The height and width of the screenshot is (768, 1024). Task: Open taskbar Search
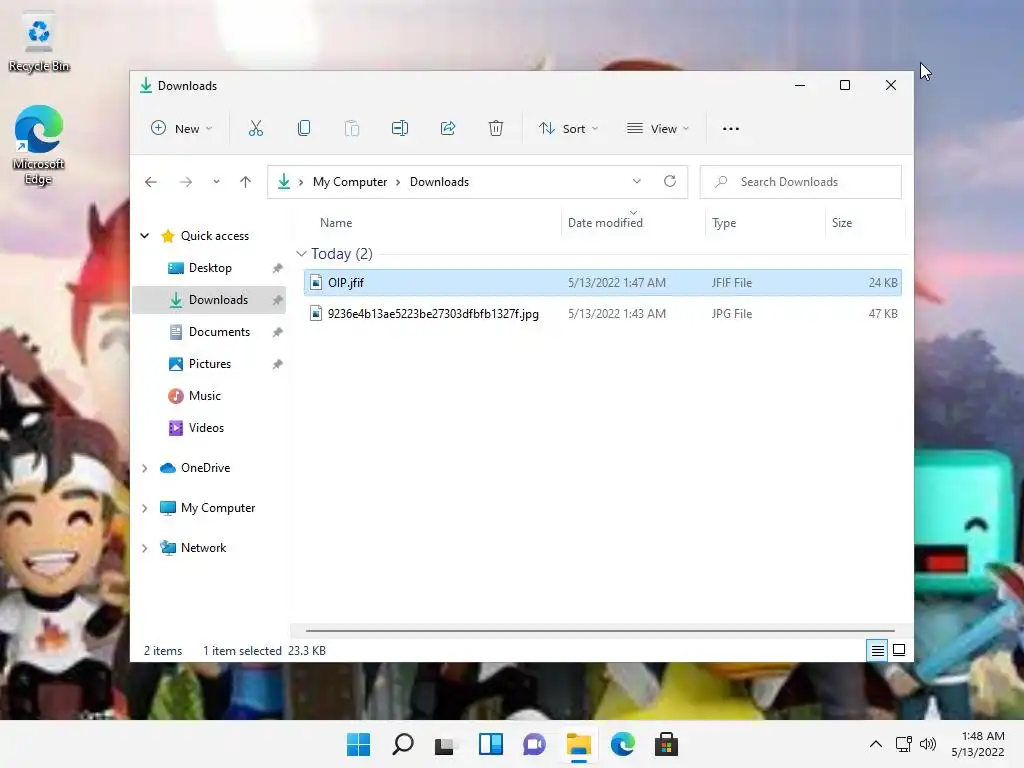(x=402, y=744)
